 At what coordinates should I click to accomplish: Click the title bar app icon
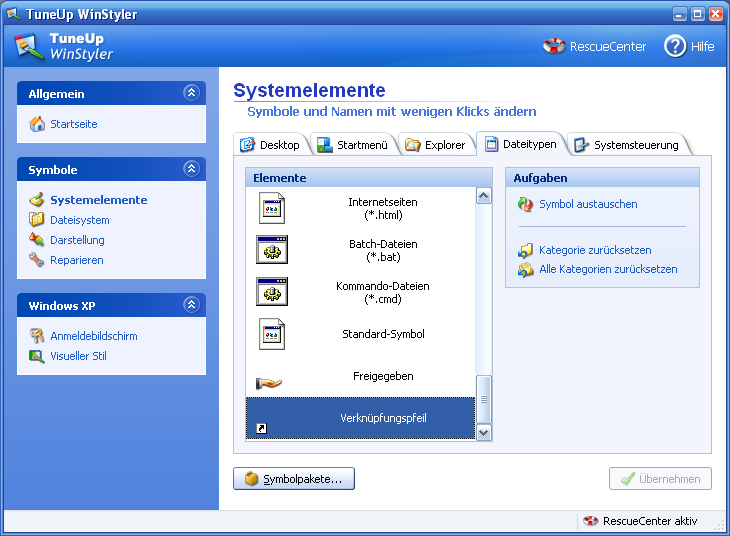[x=14, y=14]
